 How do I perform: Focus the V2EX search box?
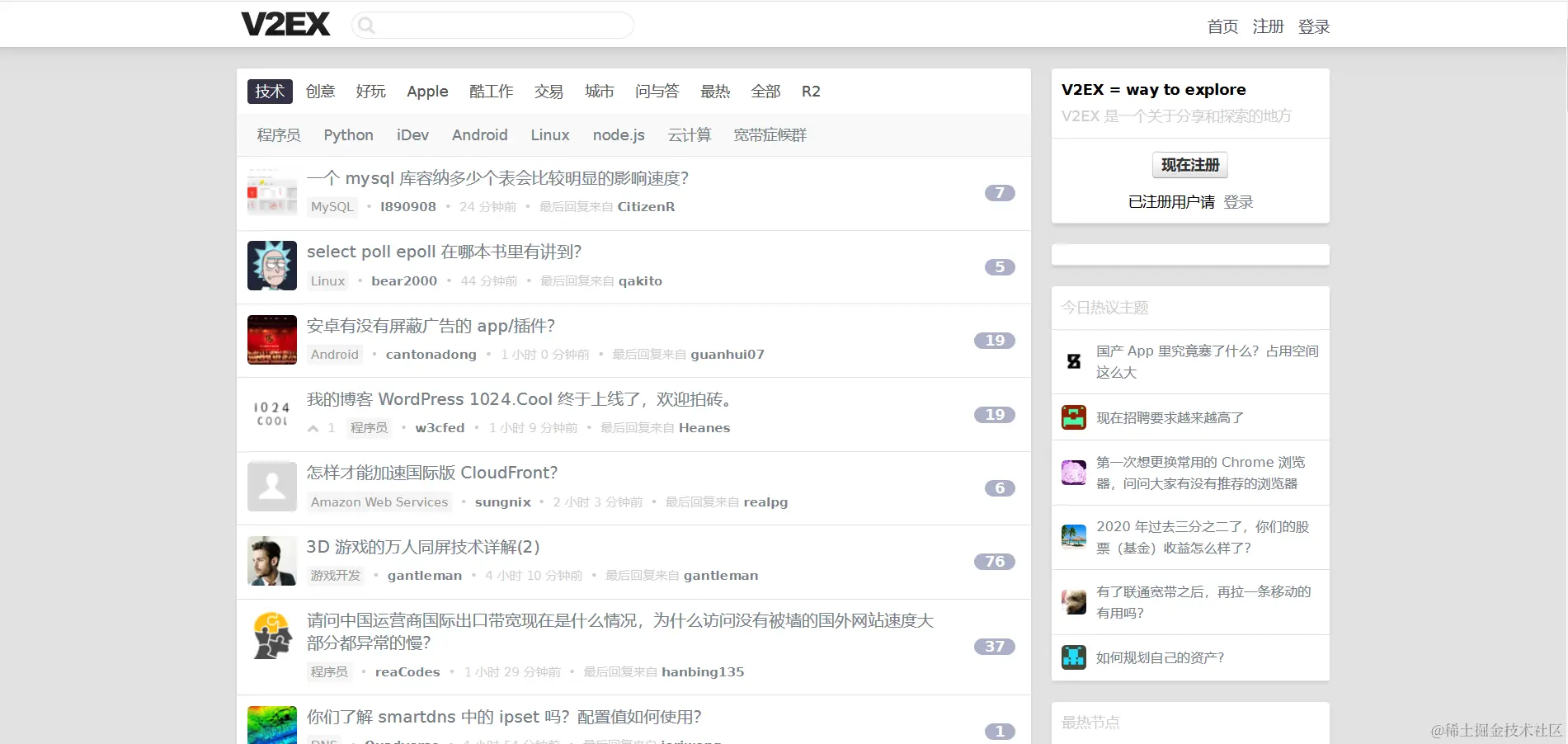click(492, 26)
